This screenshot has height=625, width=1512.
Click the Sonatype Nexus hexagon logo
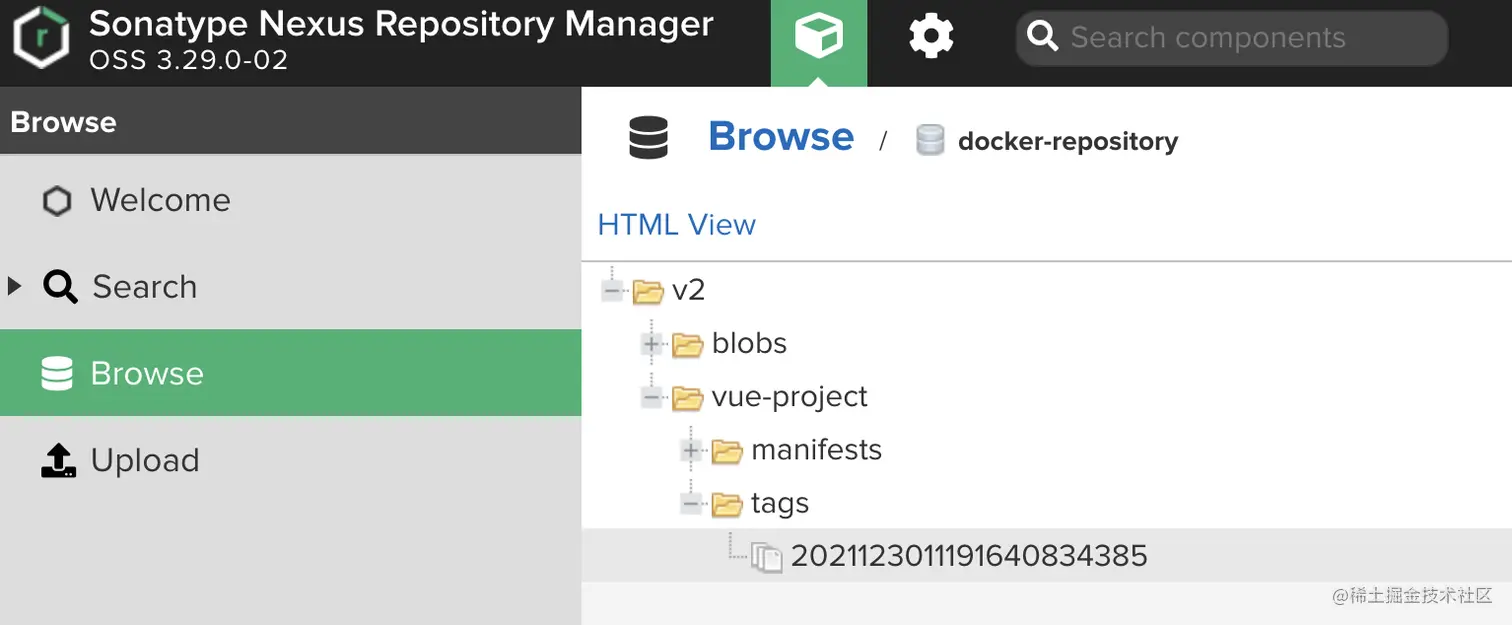tap(41, 38)
